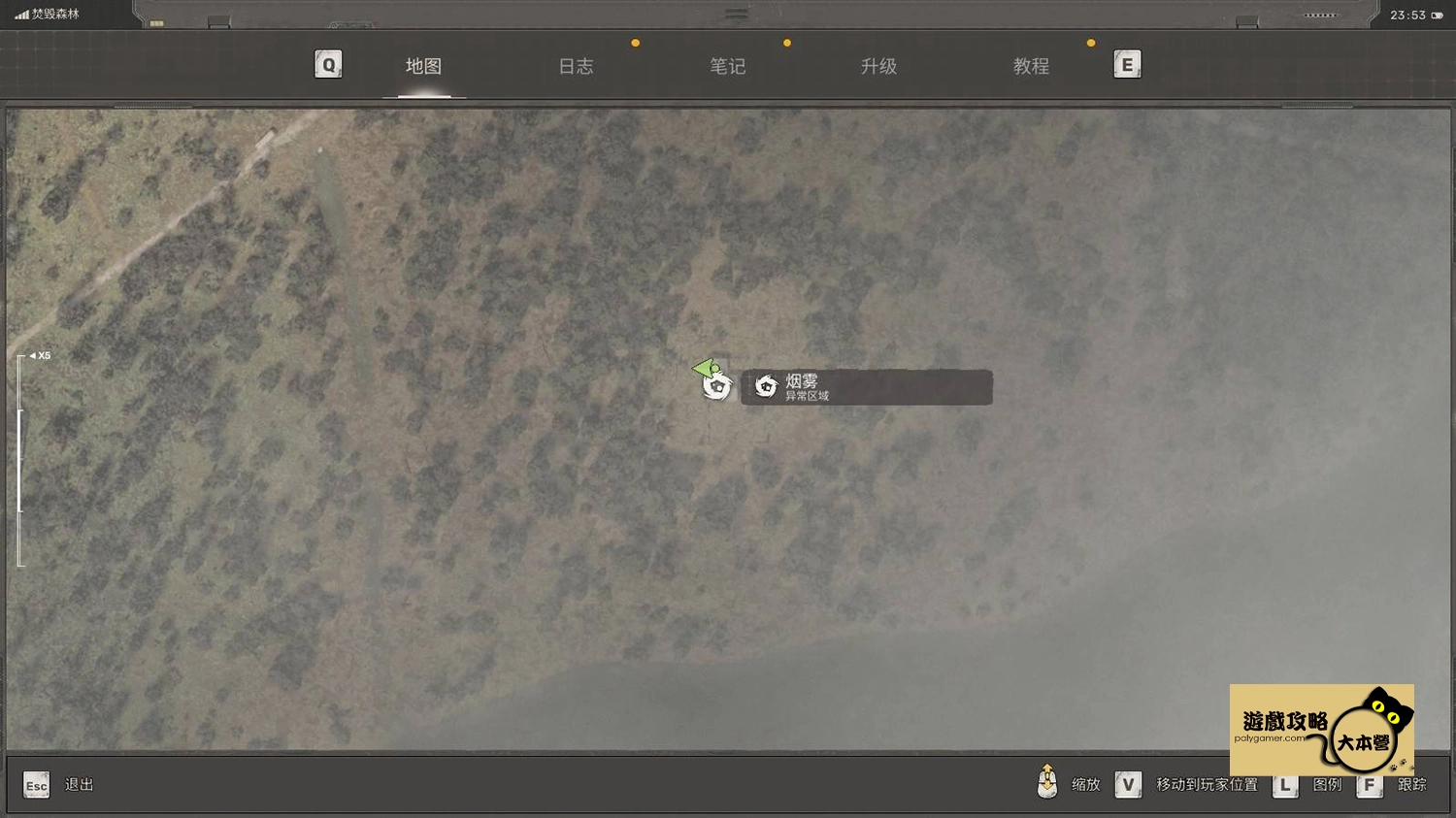The image size is (1456, 818).
Task: Select the smoke anomaly marker on the map
Action: pyautogui.click(x=716, y=387)
